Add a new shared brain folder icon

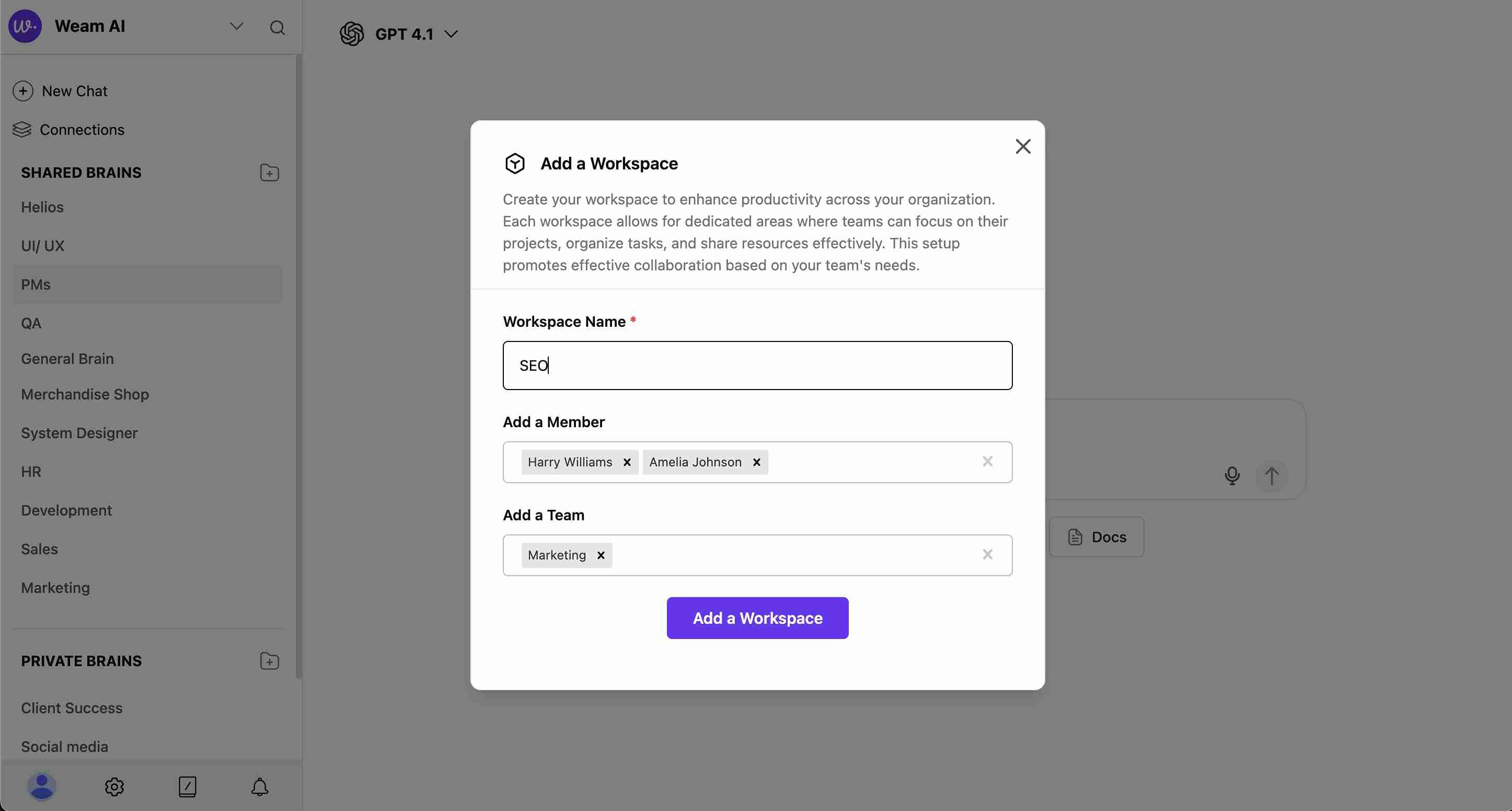coord(269,173)
